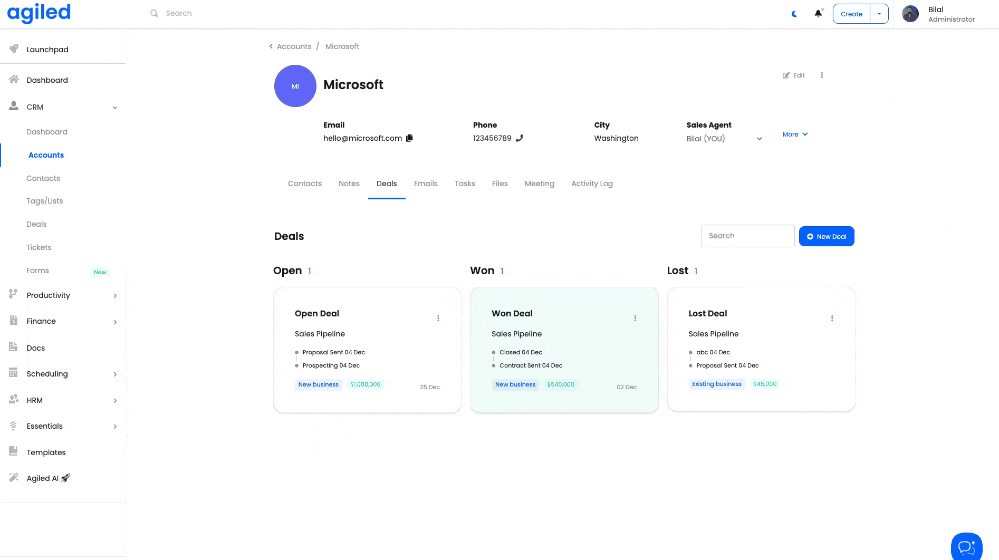Open notifications bell icon
Viewport: 999px width, 560px height.
point(818,13)
